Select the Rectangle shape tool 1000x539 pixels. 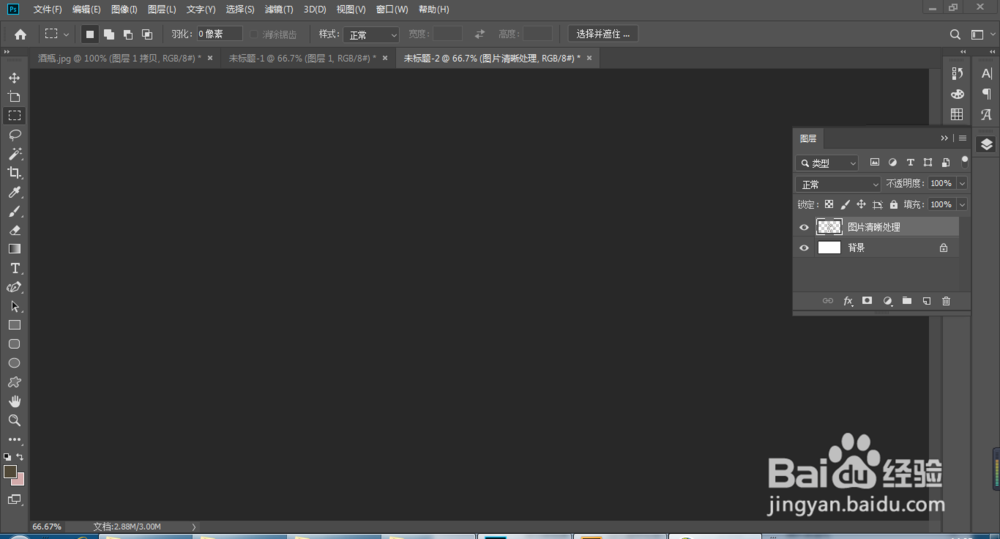click(x=14, y=325)
